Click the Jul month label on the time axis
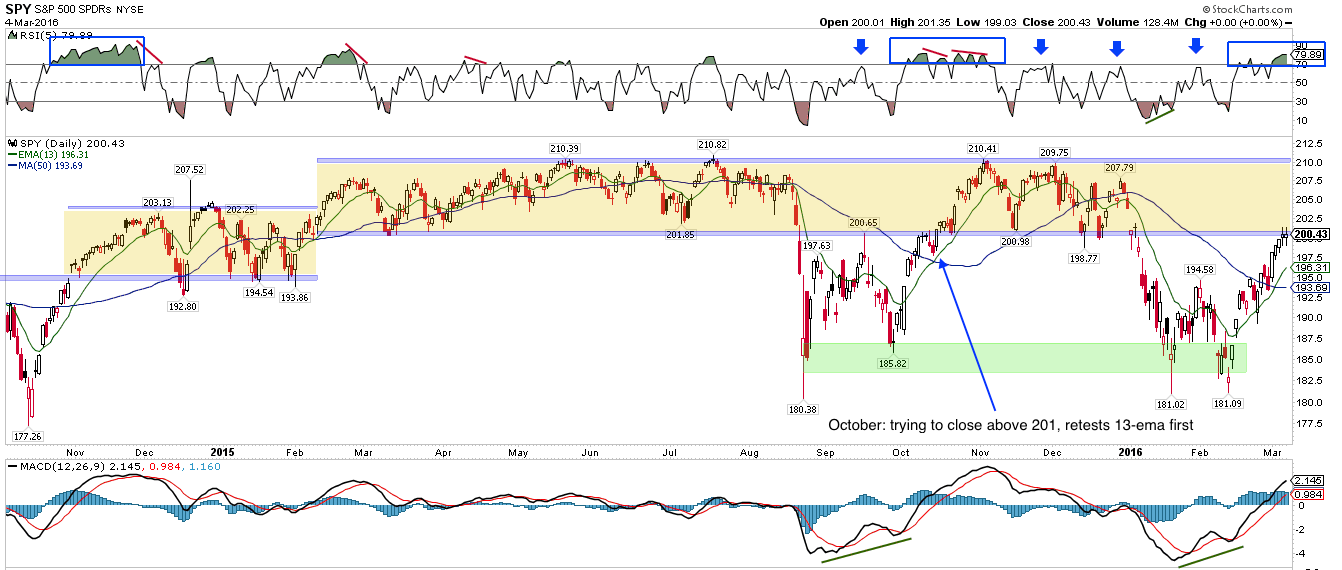Viewport: 1342px width, 570px height. coord(668,452)
